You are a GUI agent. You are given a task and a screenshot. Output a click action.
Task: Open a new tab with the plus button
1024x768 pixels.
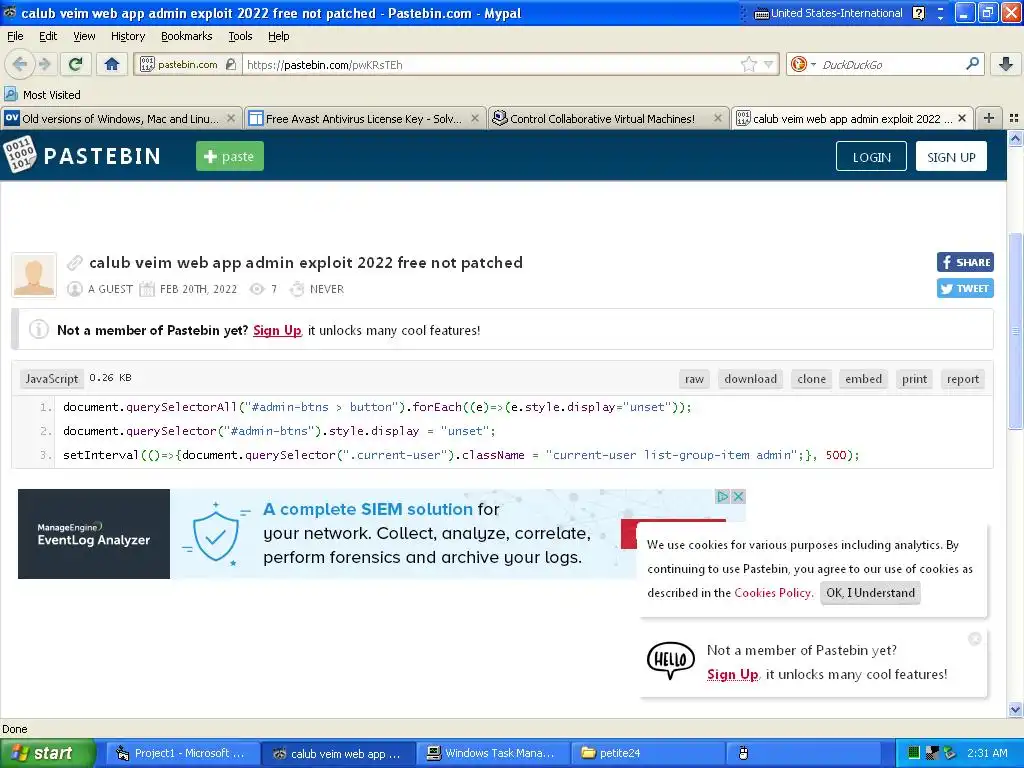click(x=989, y=118)
